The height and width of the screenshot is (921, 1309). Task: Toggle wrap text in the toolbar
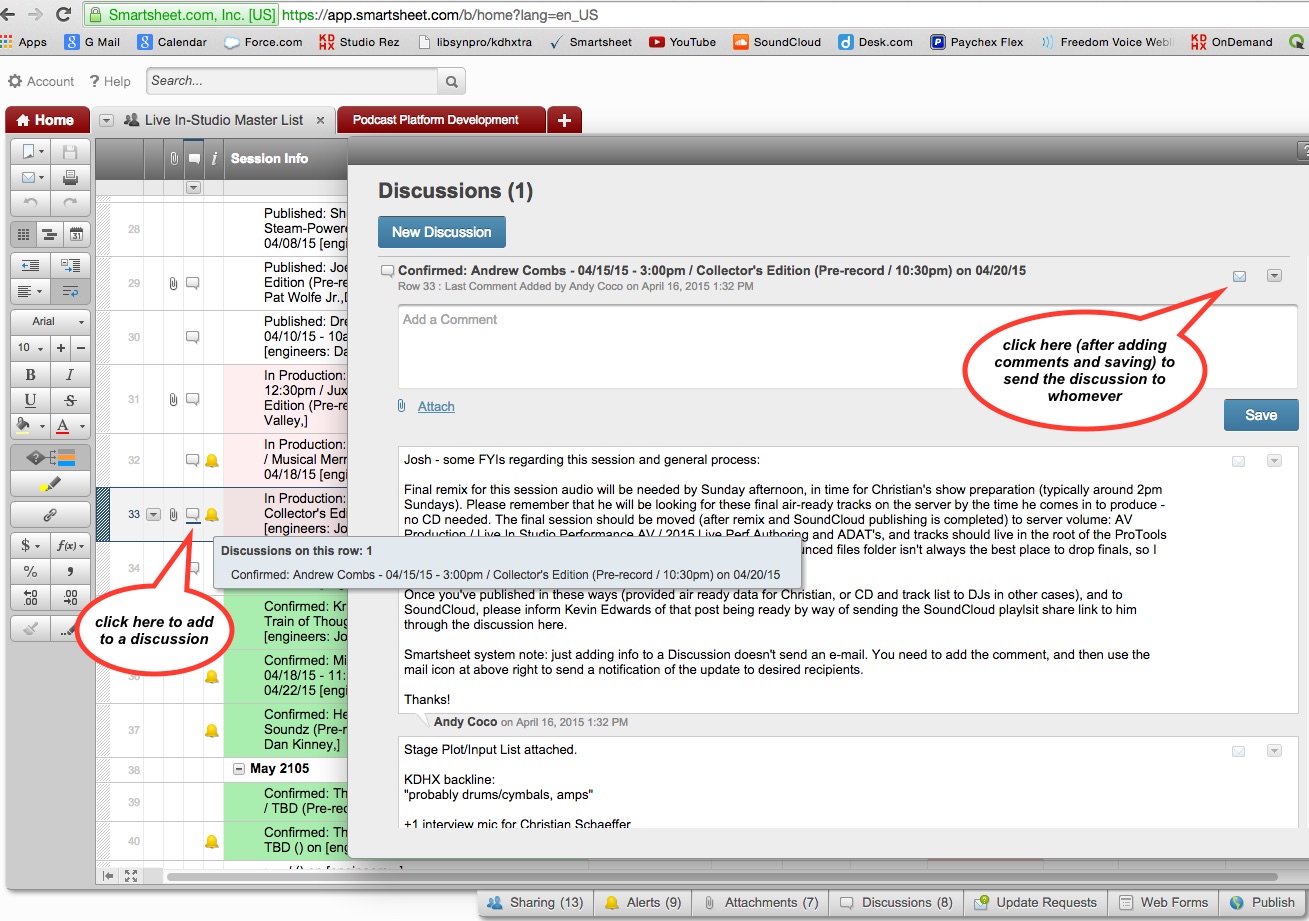pyautogui.click(x=70, y=292)
